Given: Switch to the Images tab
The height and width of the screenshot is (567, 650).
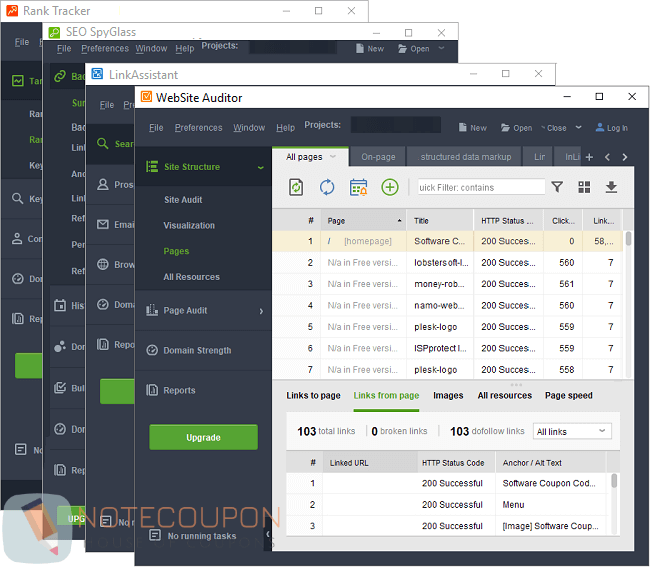Looking at the screenshot, I should (448, 395).
